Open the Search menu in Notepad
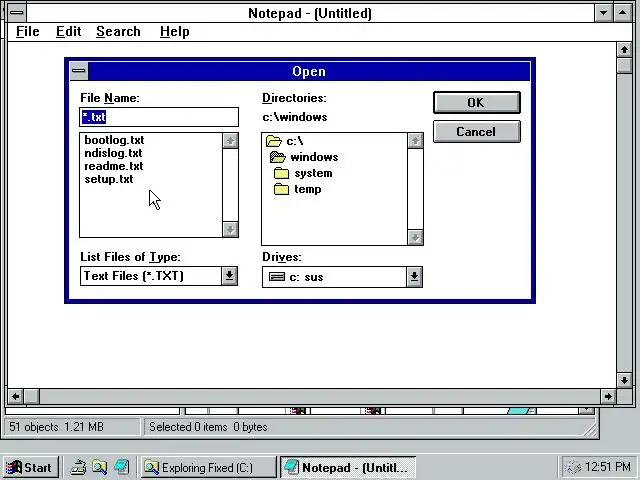 [118, 31]
